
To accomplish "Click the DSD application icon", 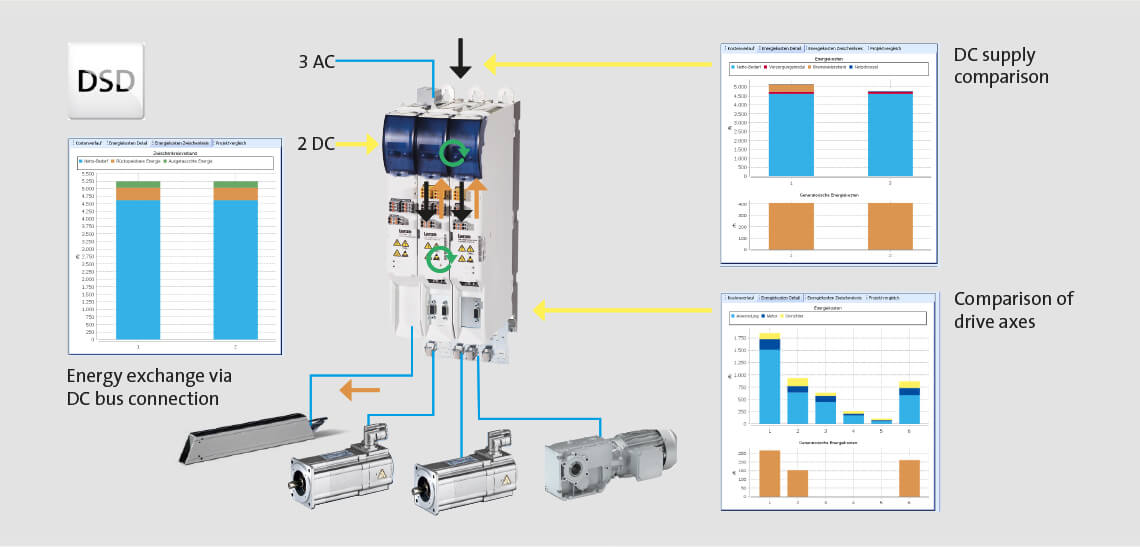I will point(105,81).
